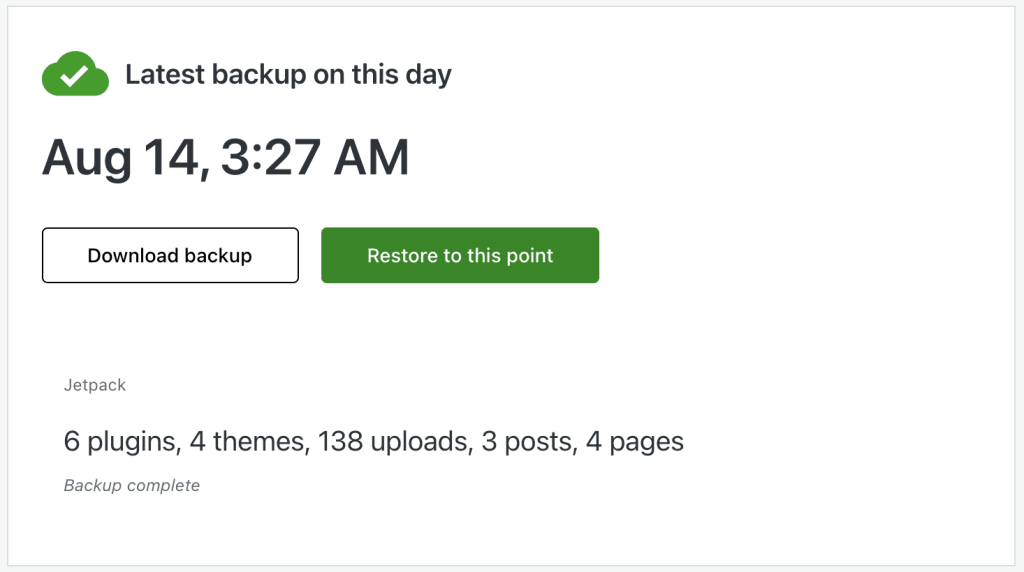Click the 138 uploads text
This screenshot has height=572, width=1024.
point(395,441)
